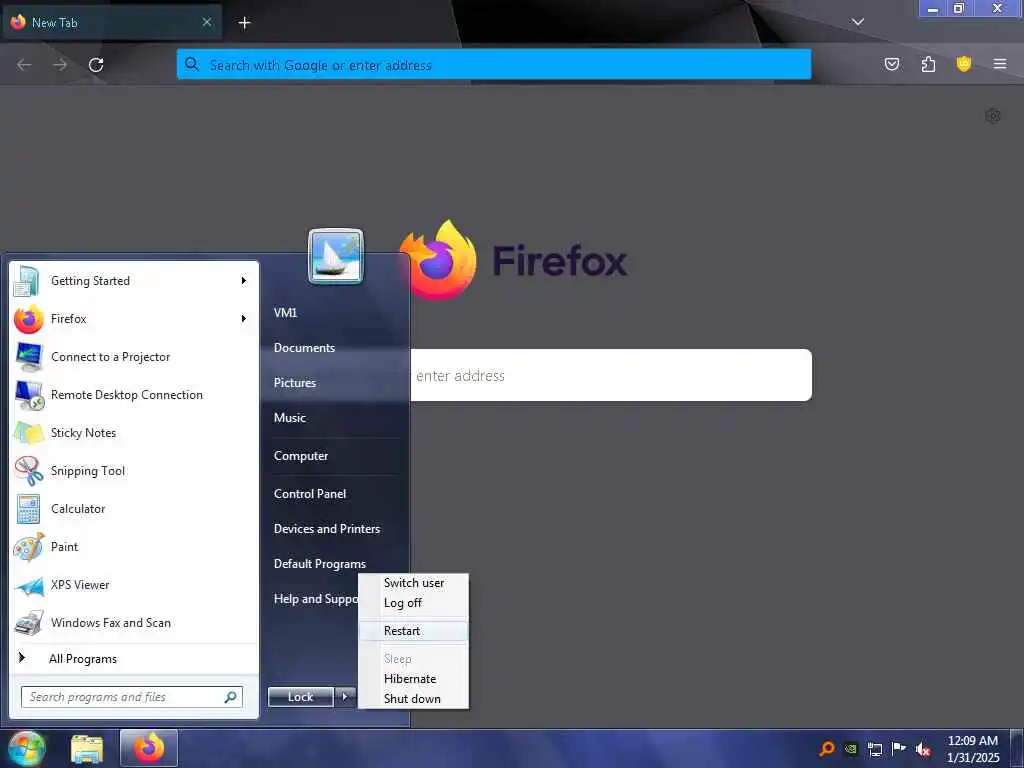Open network status tray icon
Viewport: 1024px width, 768px height.
tap(875, 749)
